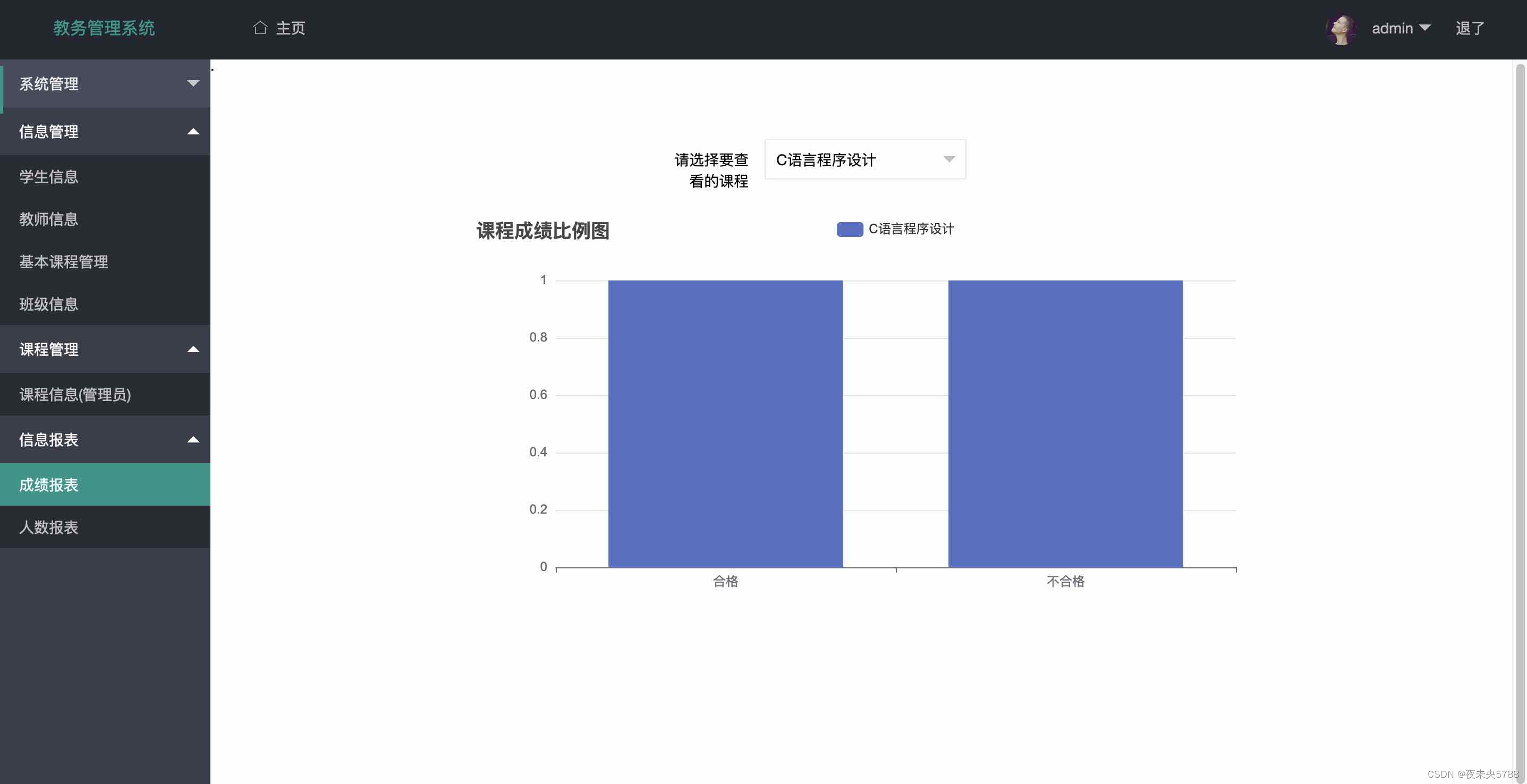Click the 教务管理系统 logo title

tap(104, 28)
